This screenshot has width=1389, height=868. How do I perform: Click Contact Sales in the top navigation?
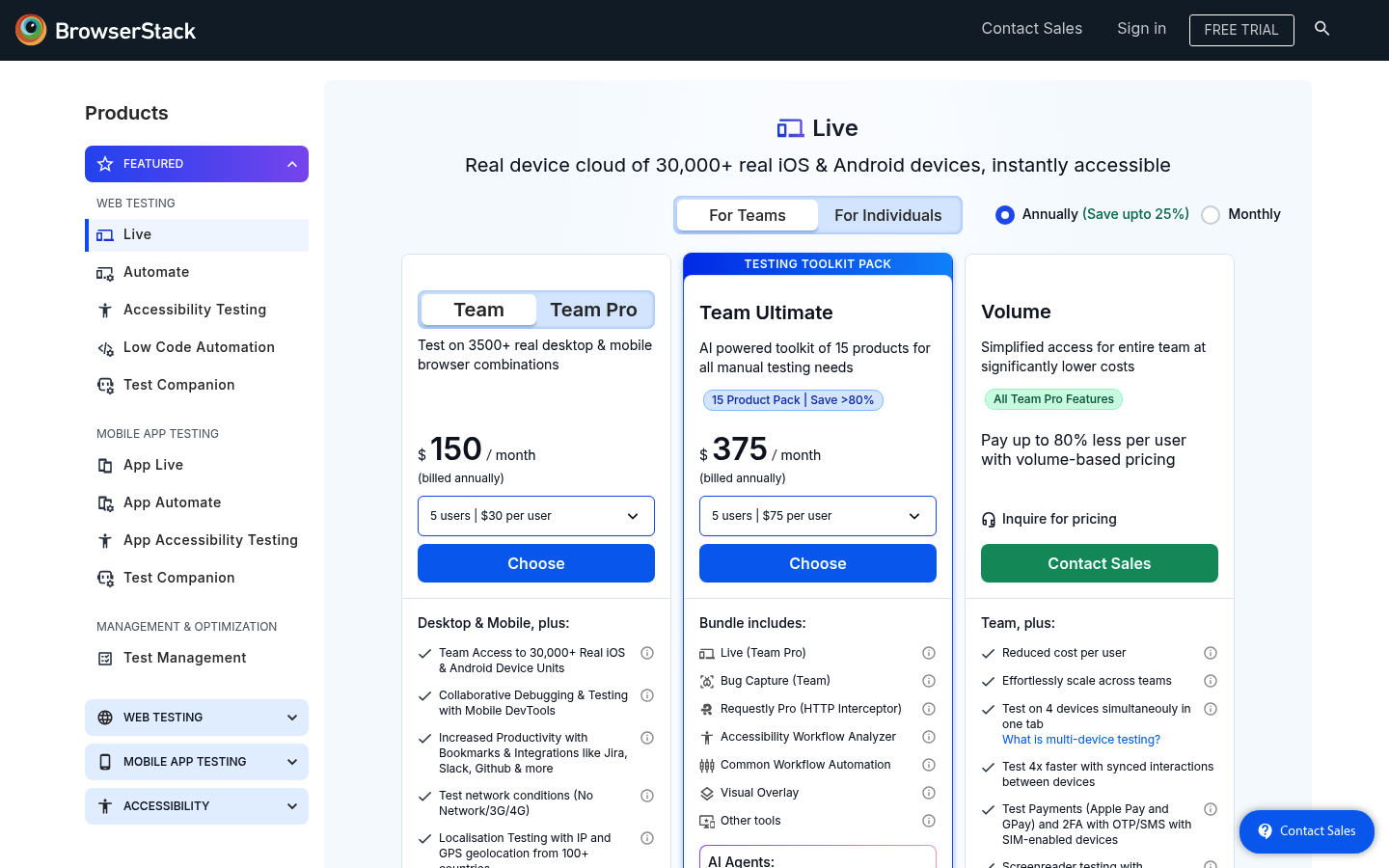1032,29
